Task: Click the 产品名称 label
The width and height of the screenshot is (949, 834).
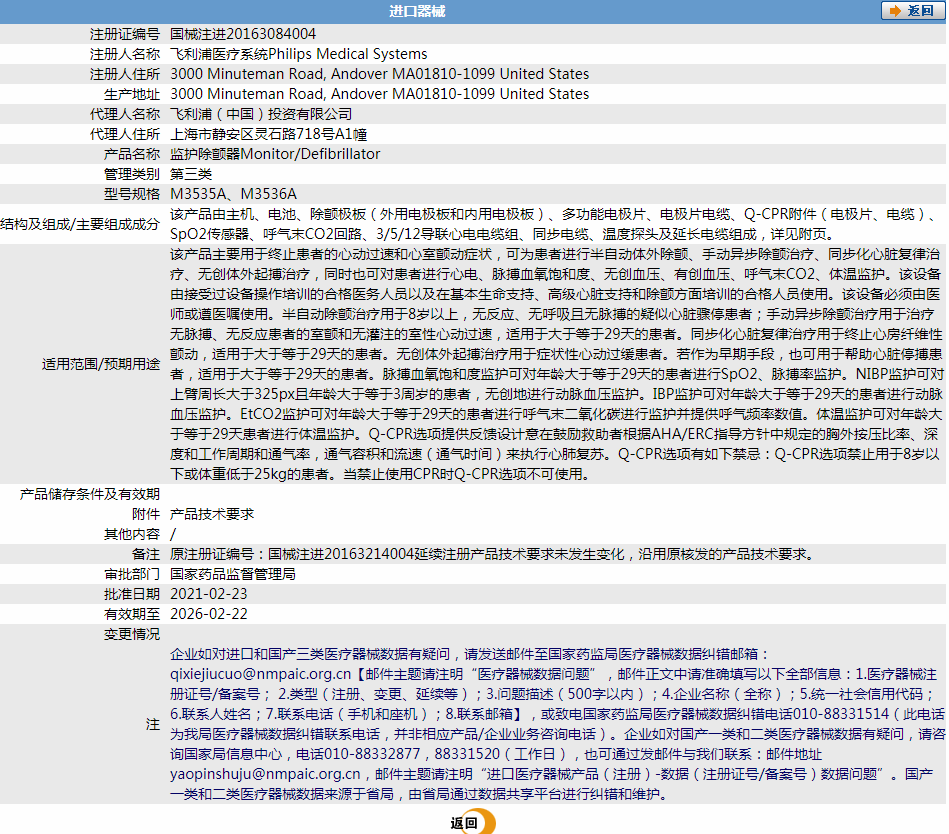Action: (x=132, y=154)
